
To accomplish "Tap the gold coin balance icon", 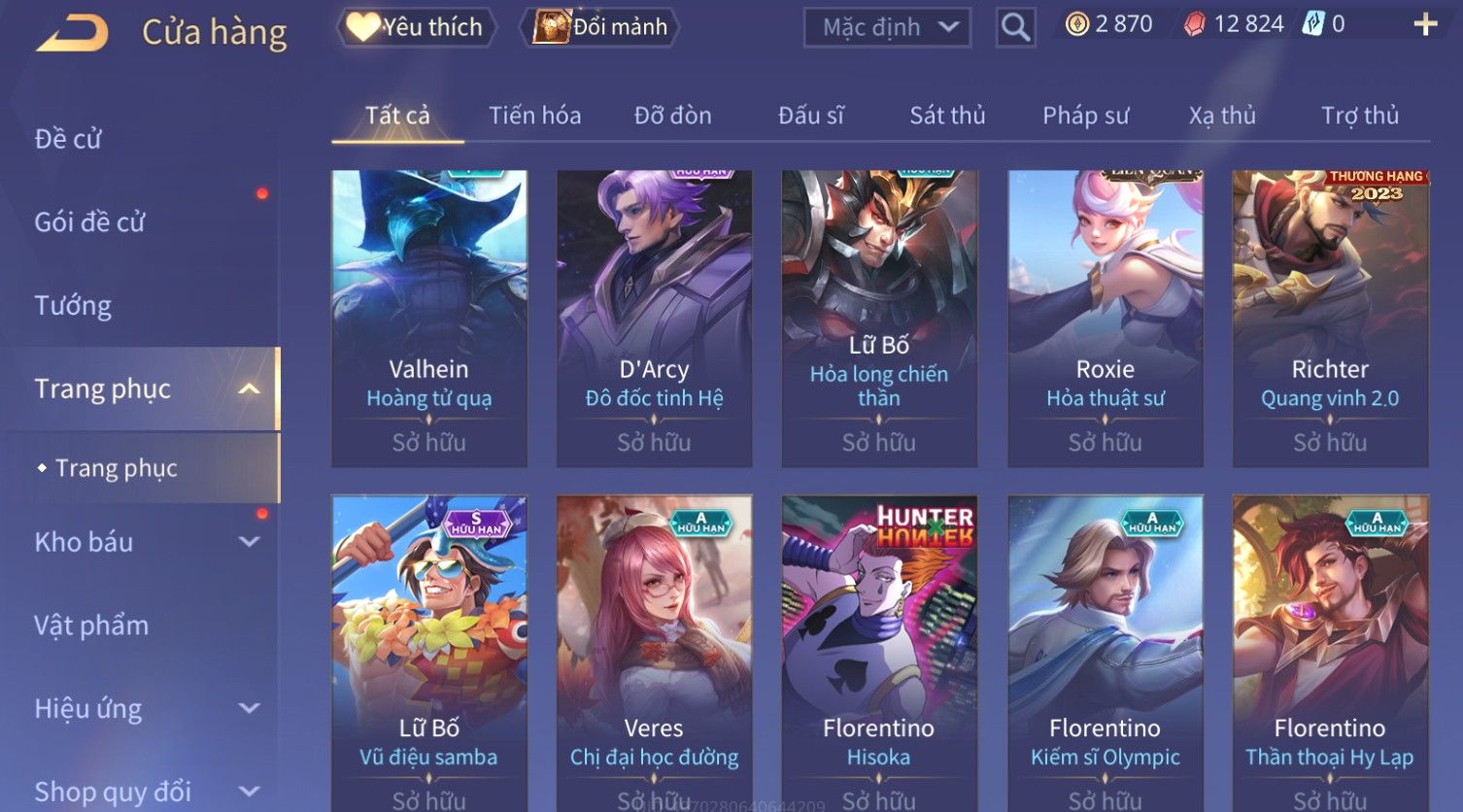I will tap(1076, 24).
